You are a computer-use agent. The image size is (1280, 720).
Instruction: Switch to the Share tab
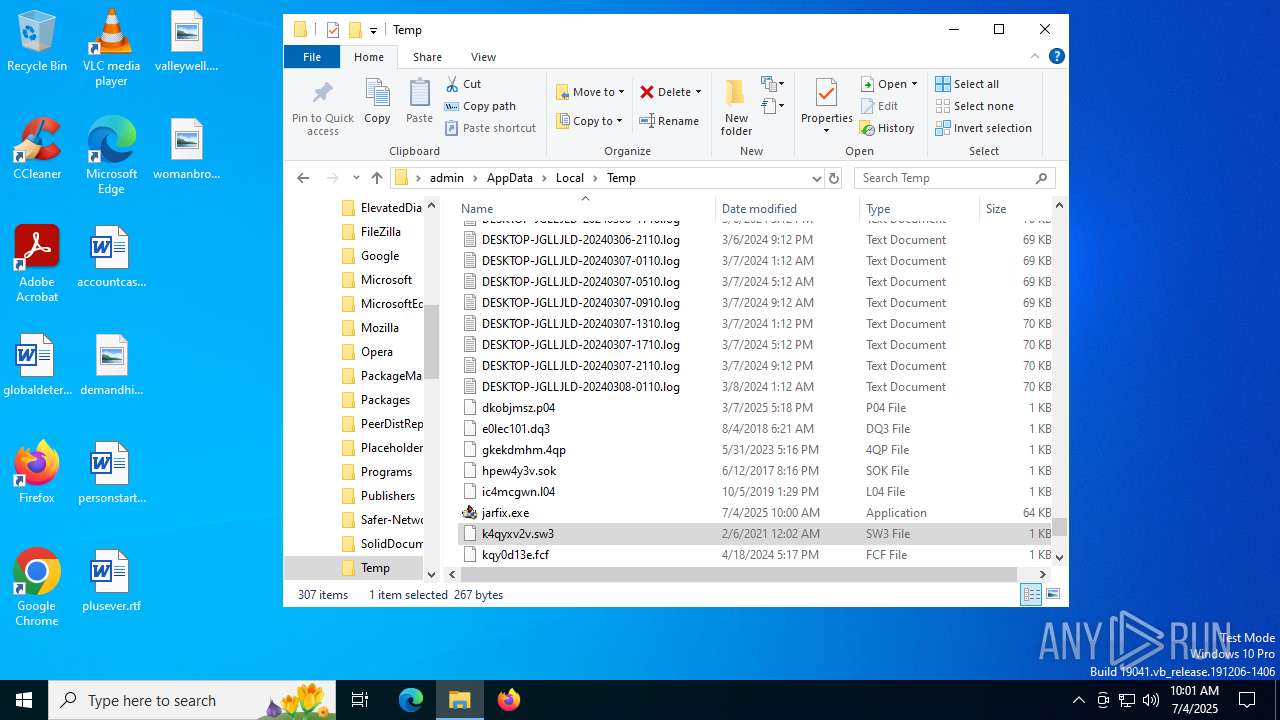click(x=427, y=57)
